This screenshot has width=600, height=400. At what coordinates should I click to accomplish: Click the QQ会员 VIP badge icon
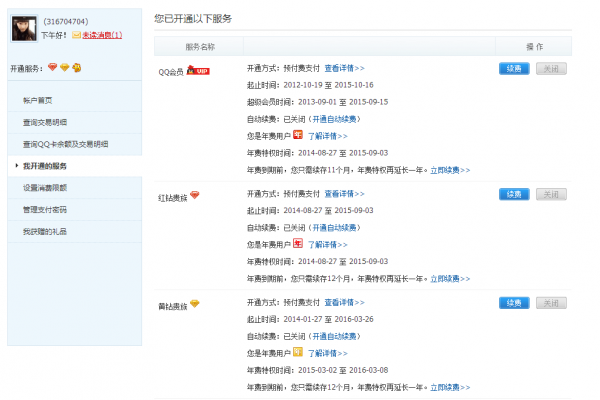[198, 70]
